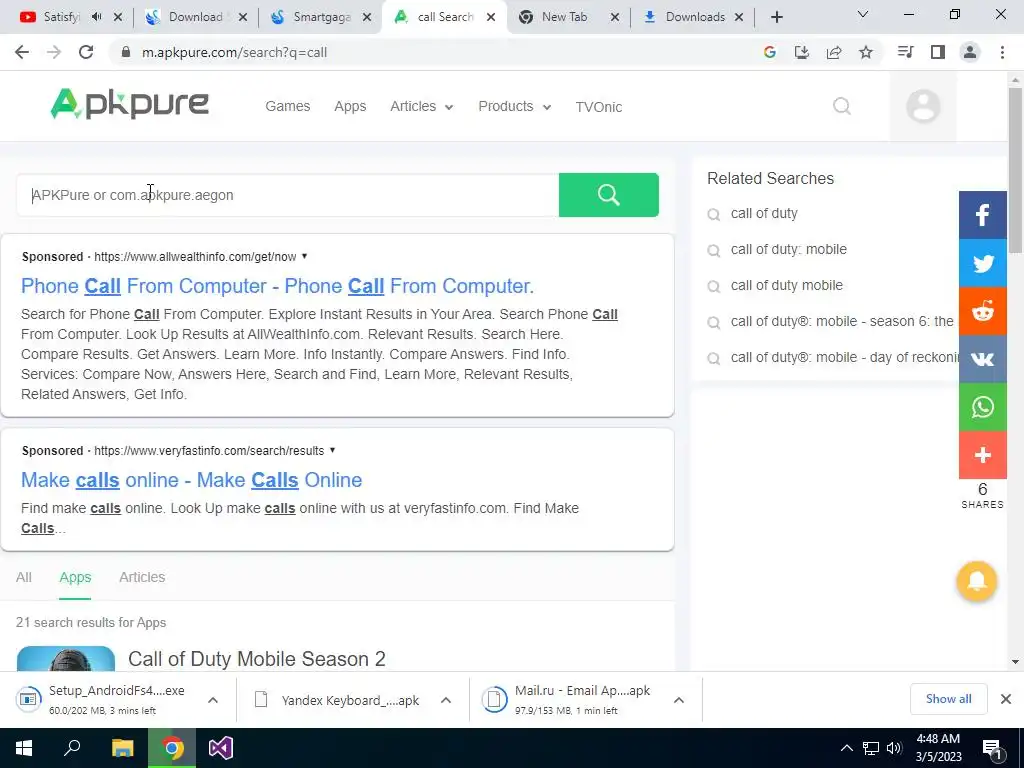Viewport: 1024px width, 768px height.
Task: Close the downloads bar
Action: [x=1006, y=699]
